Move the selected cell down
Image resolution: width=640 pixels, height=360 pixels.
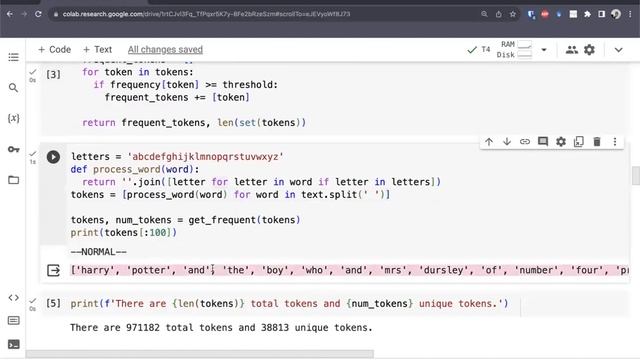pos(507,142)
